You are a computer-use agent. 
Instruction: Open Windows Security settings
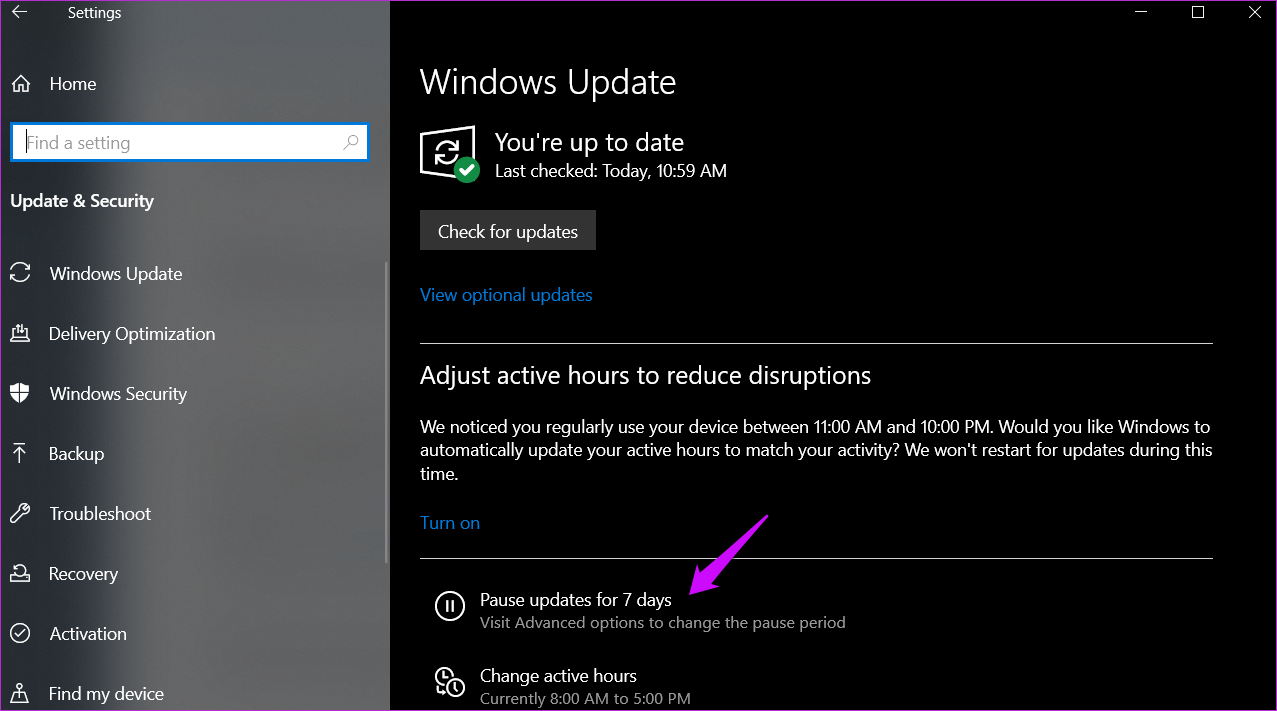[117, 393]
